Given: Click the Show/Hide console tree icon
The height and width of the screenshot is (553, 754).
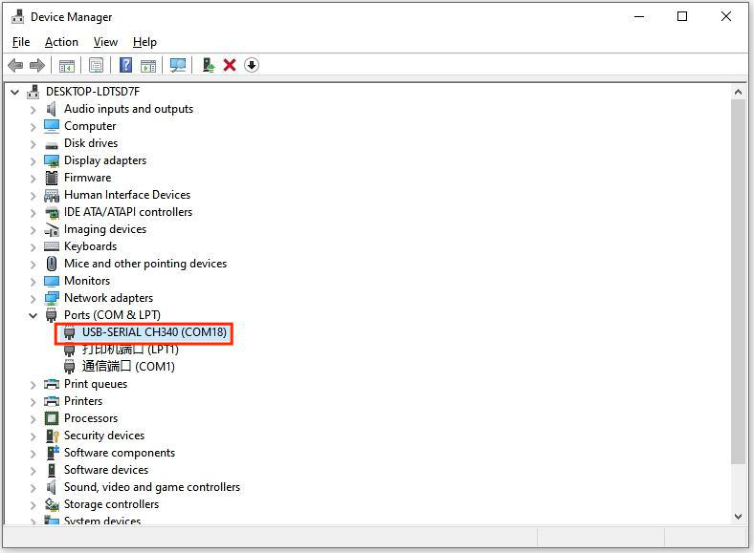Looking at the screenshot, I should tap(67, 65).
